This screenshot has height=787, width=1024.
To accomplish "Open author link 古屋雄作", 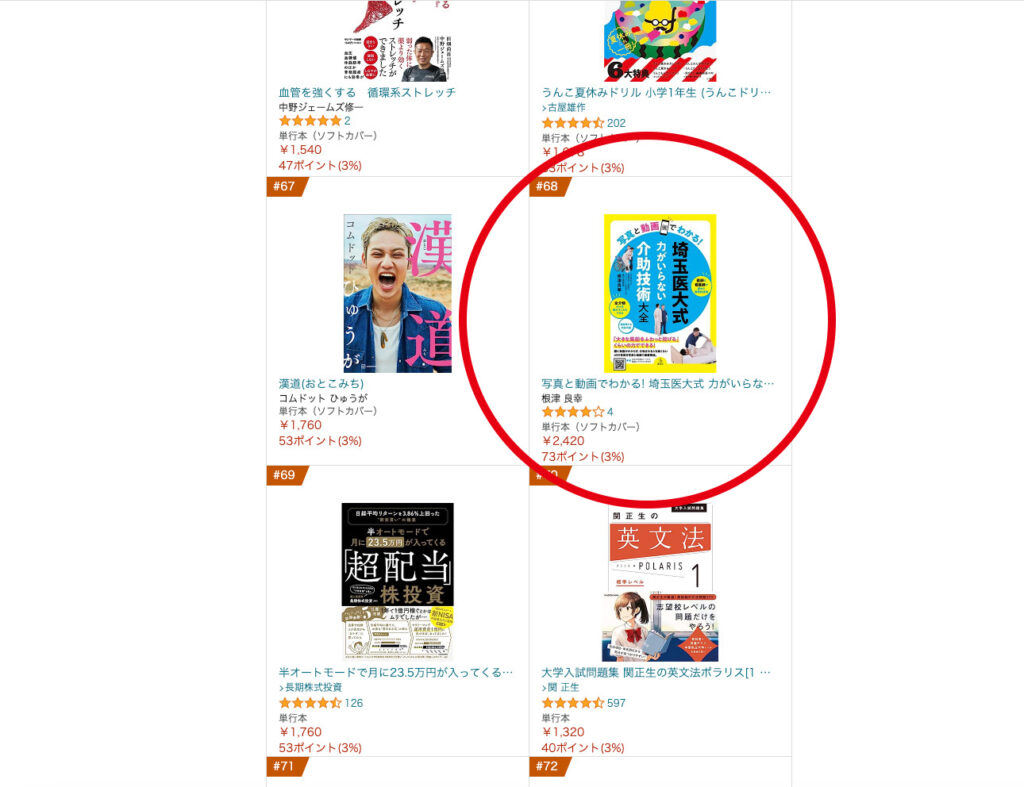I will [x=566, y=107].
